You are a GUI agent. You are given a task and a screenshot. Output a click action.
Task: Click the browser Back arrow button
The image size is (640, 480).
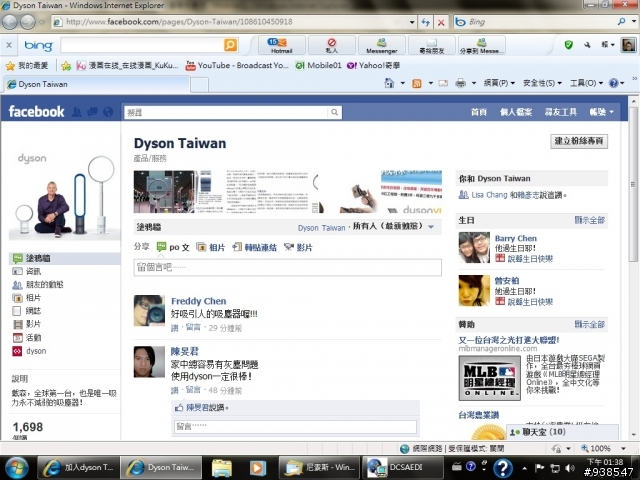click(10, 22)
